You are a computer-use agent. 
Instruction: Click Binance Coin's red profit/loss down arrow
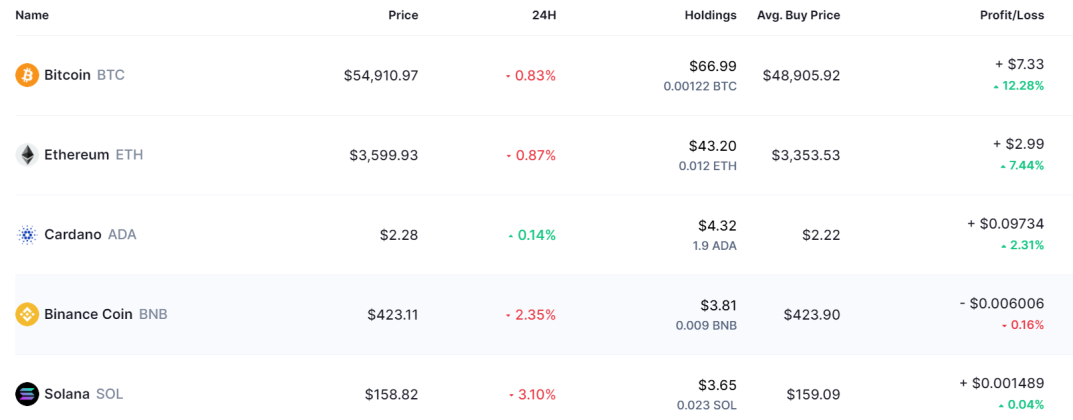pos(1005,326)
